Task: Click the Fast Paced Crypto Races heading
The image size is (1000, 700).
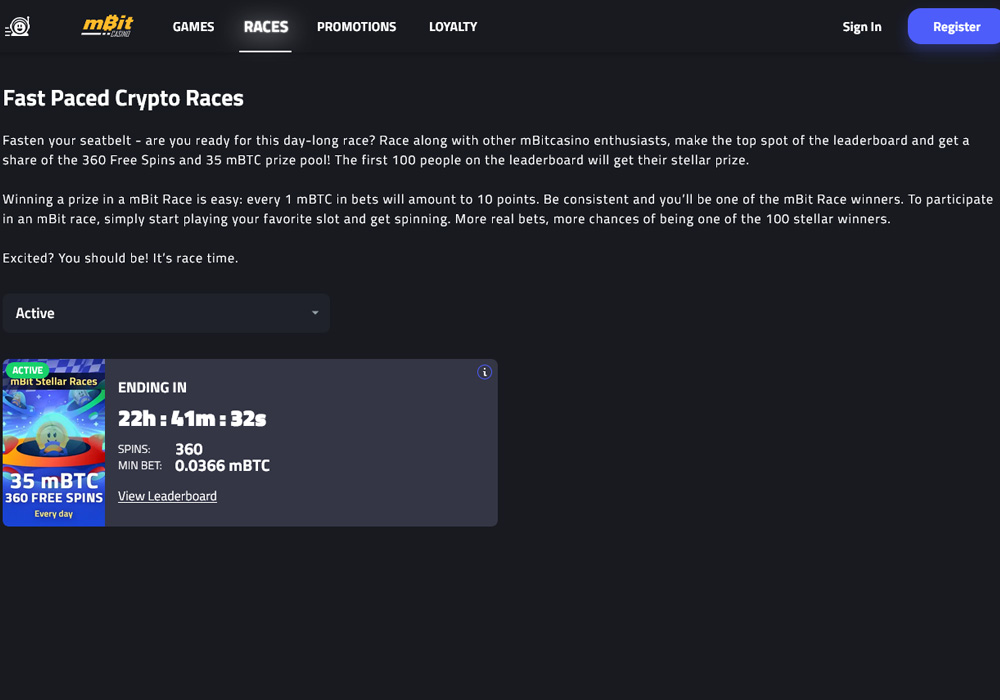Action: click(123, 98)
